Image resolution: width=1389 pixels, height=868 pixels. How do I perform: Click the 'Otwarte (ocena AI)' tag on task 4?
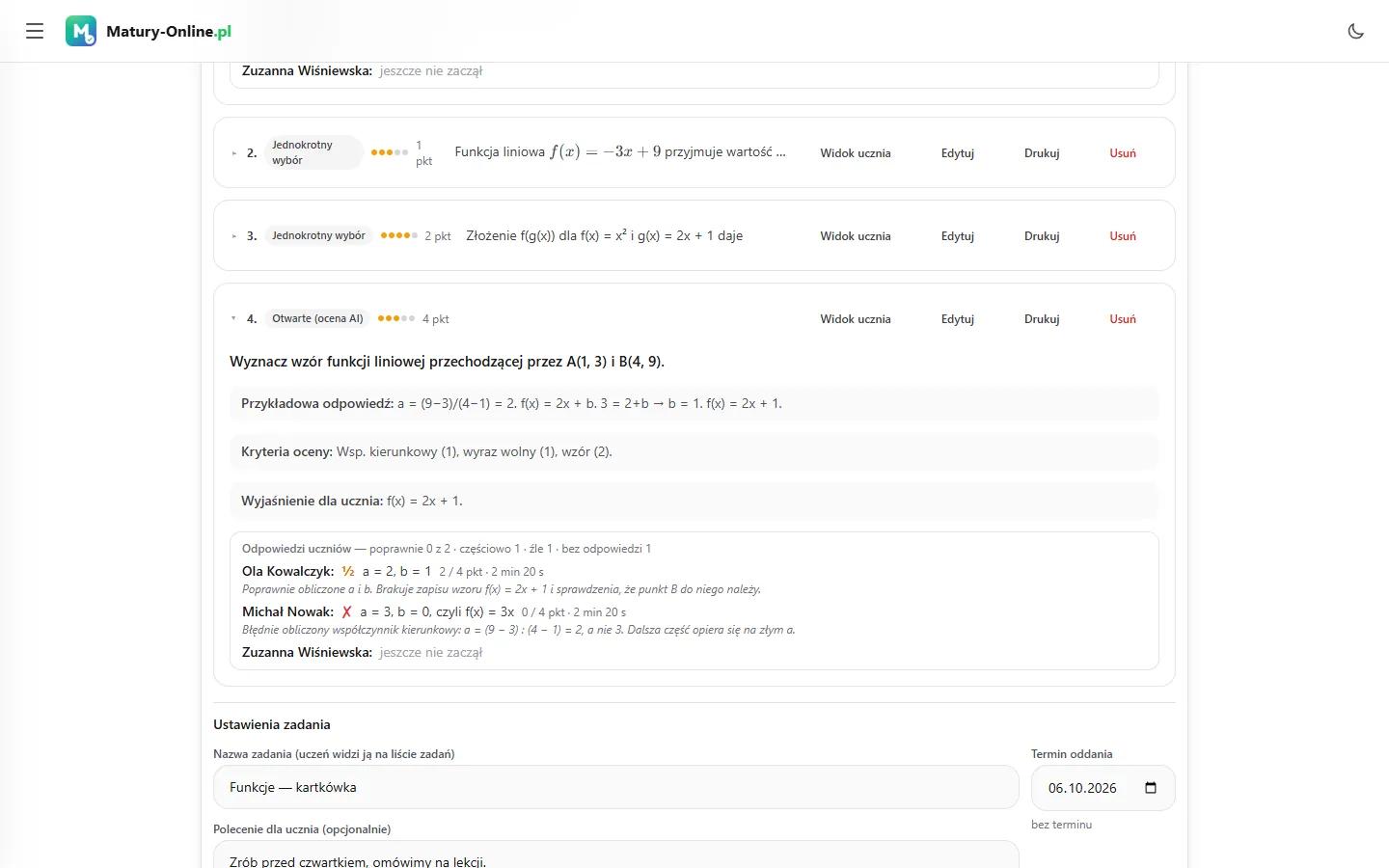[x=317, y=318]
